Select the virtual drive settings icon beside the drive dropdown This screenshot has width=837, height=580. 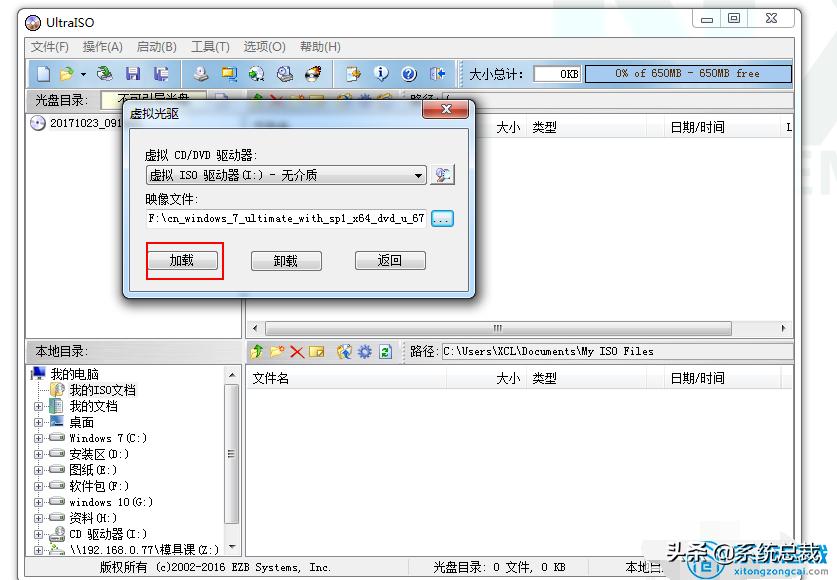pyautogui.click(x=443, y=174)
